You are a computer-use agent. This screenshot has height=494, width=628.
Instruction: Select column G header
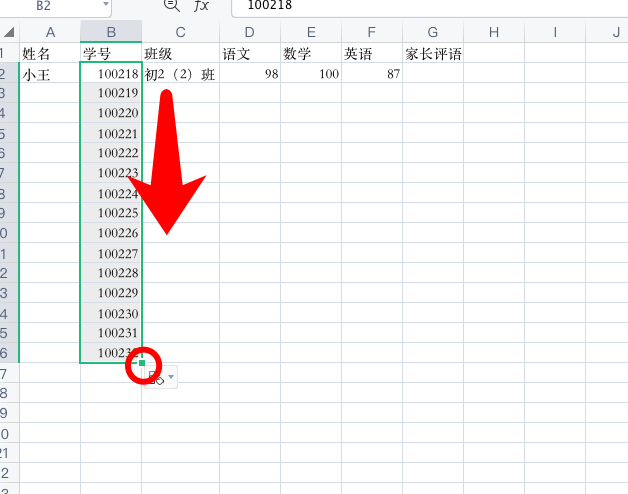[433, 32]
